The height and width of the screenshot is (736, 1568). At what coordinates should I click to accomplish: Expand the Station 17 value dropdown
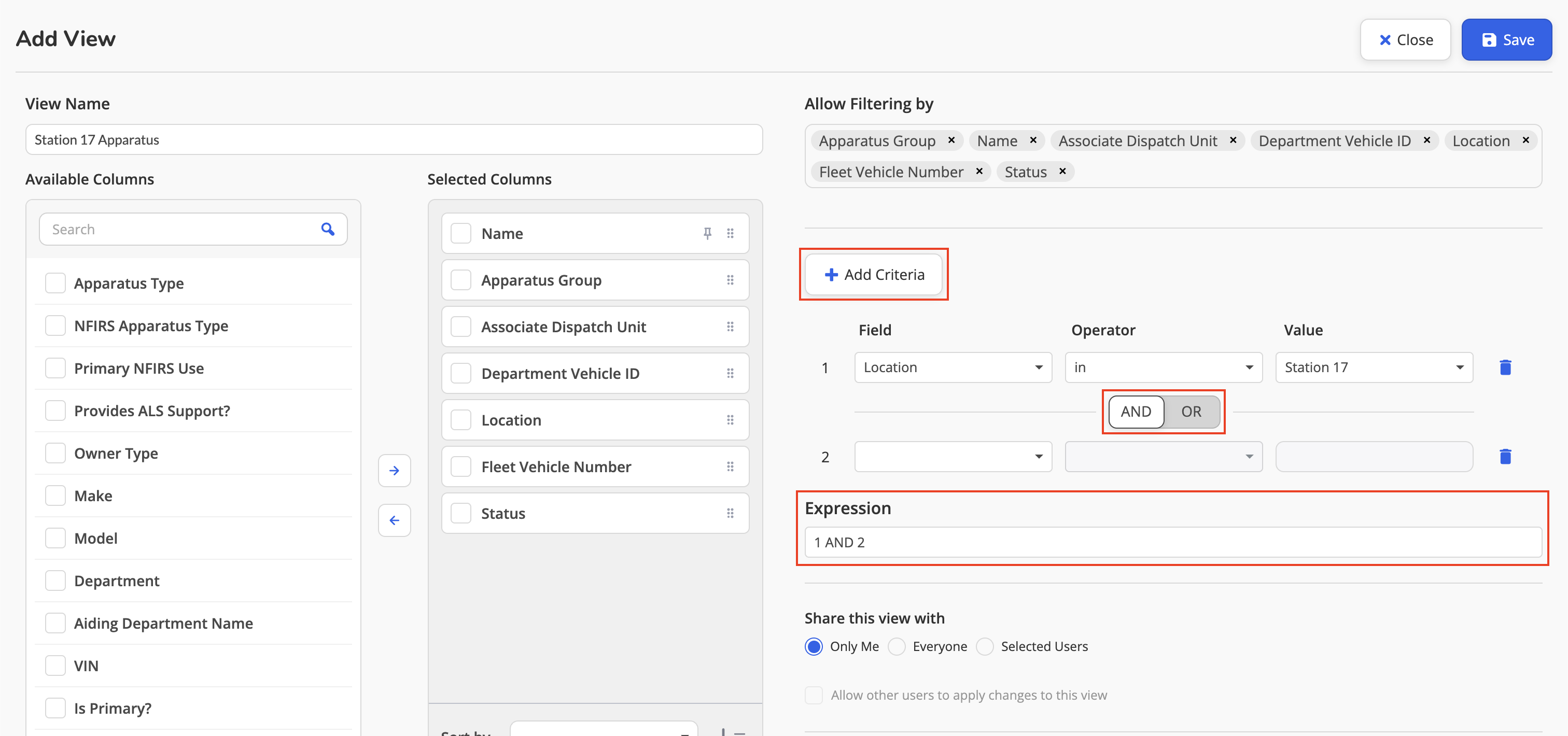(x=1374, y=367)
